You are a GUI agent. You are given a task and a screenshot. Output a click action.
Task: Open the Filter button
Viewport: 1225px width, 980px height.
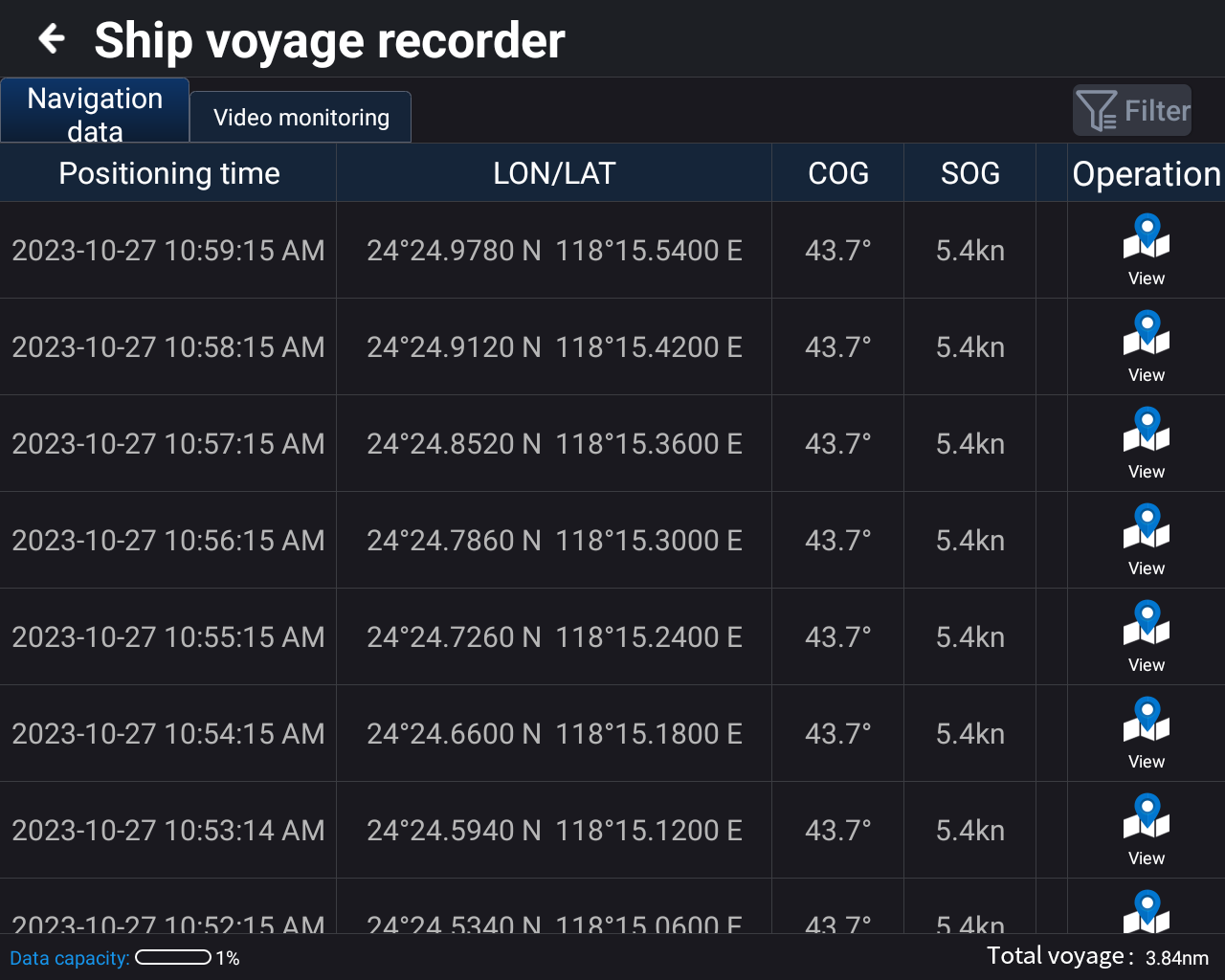pyautogui.click(x=1132, y=110)
